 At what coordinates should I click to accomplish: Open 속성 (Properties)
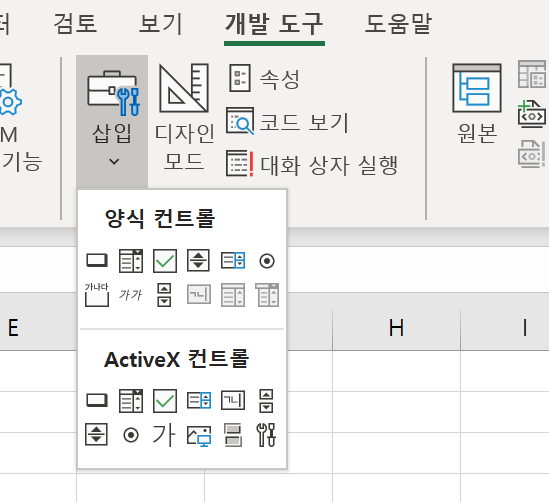click(264, 78)
